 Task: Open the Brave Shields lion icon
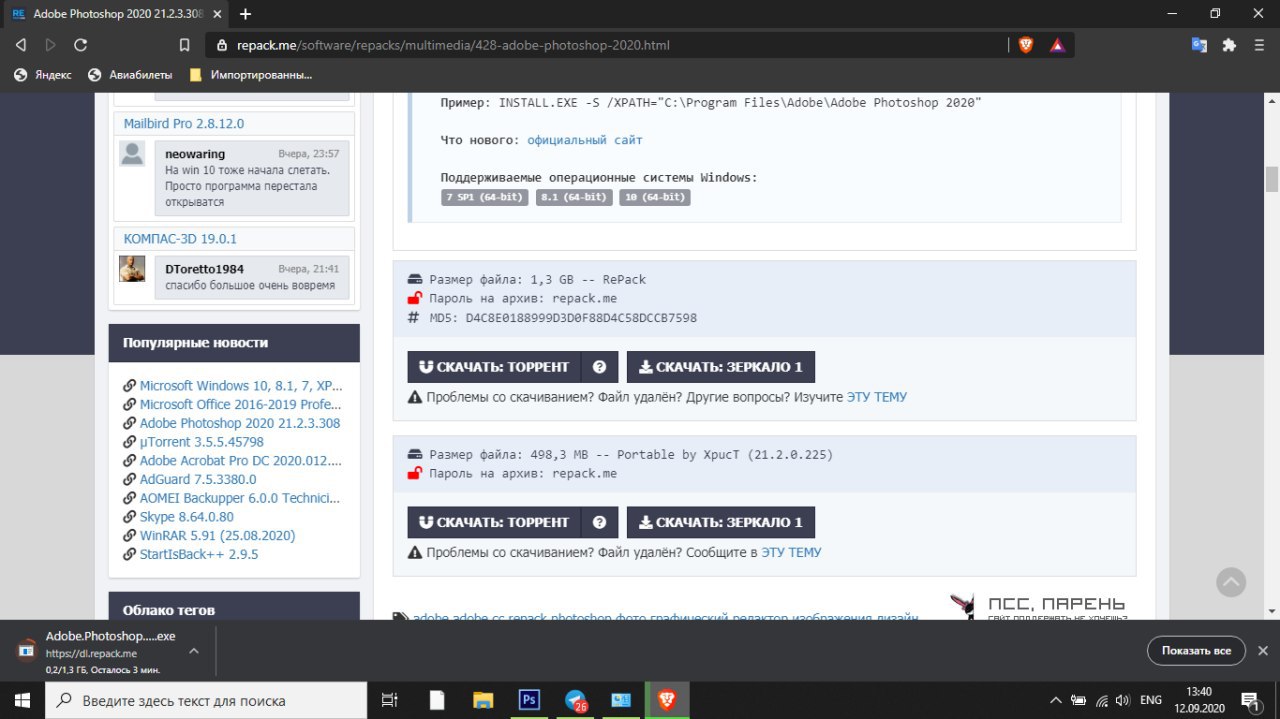point(1025,45)
